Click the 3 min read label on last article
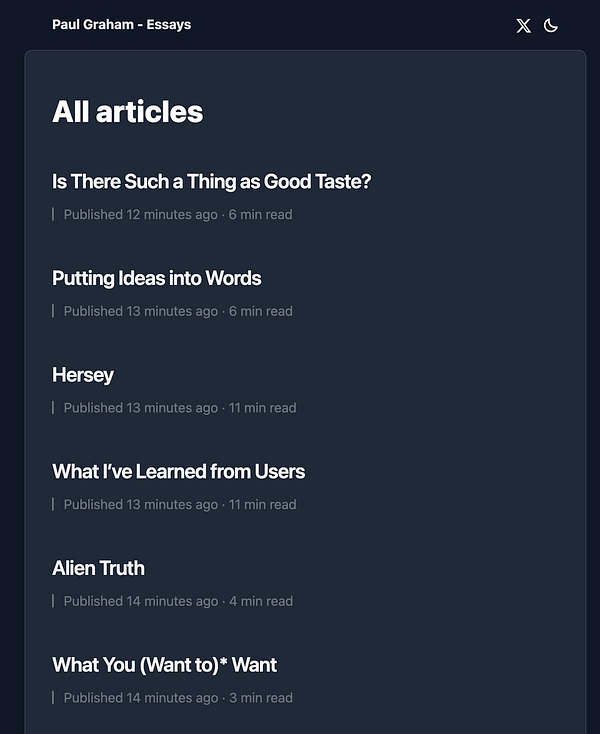This screenshot has width=600, height=734. point(261,697)
